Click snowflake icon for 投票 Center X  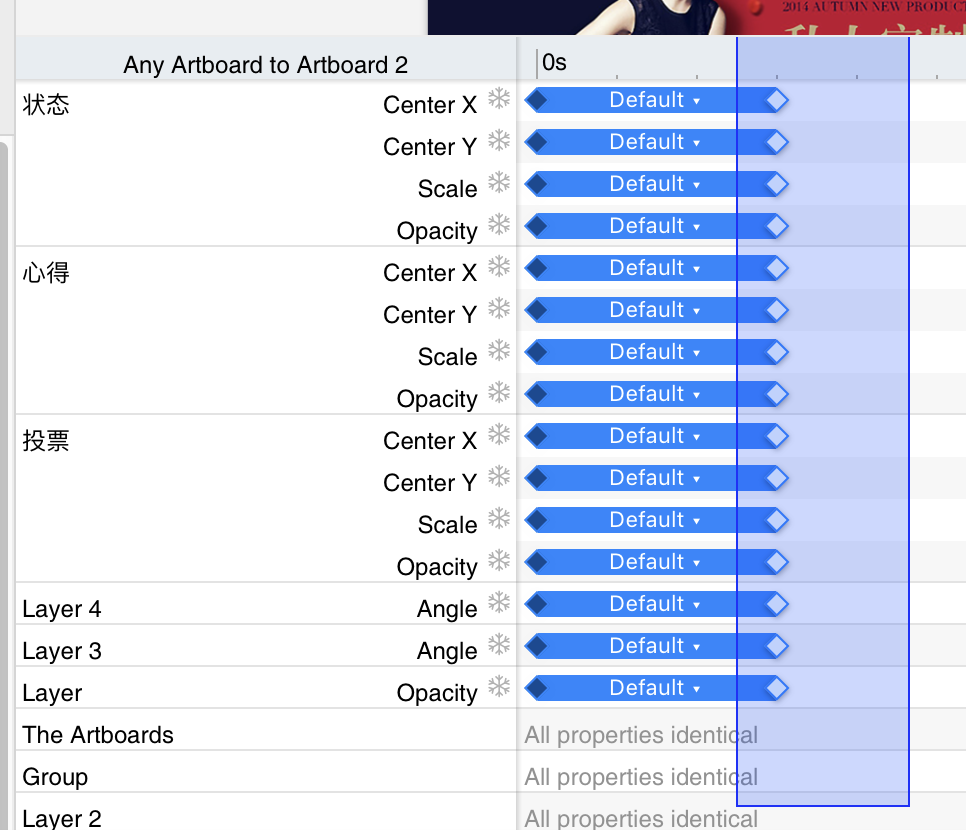[499, 434]
